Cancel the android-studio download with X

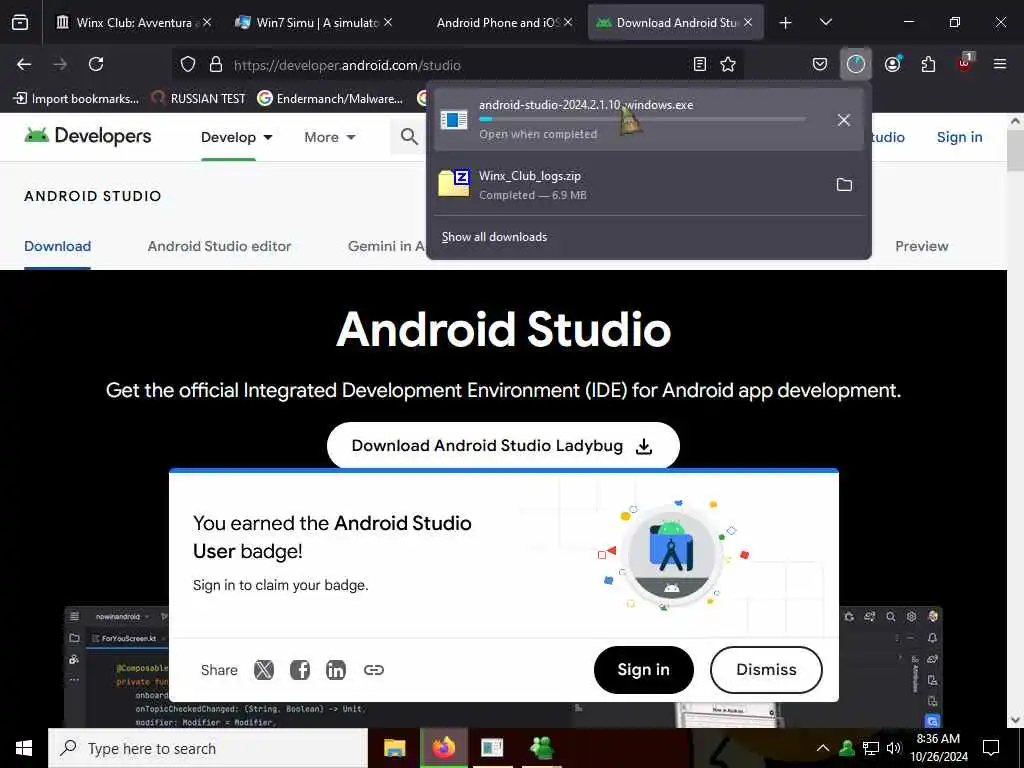(x=844, y=120)
